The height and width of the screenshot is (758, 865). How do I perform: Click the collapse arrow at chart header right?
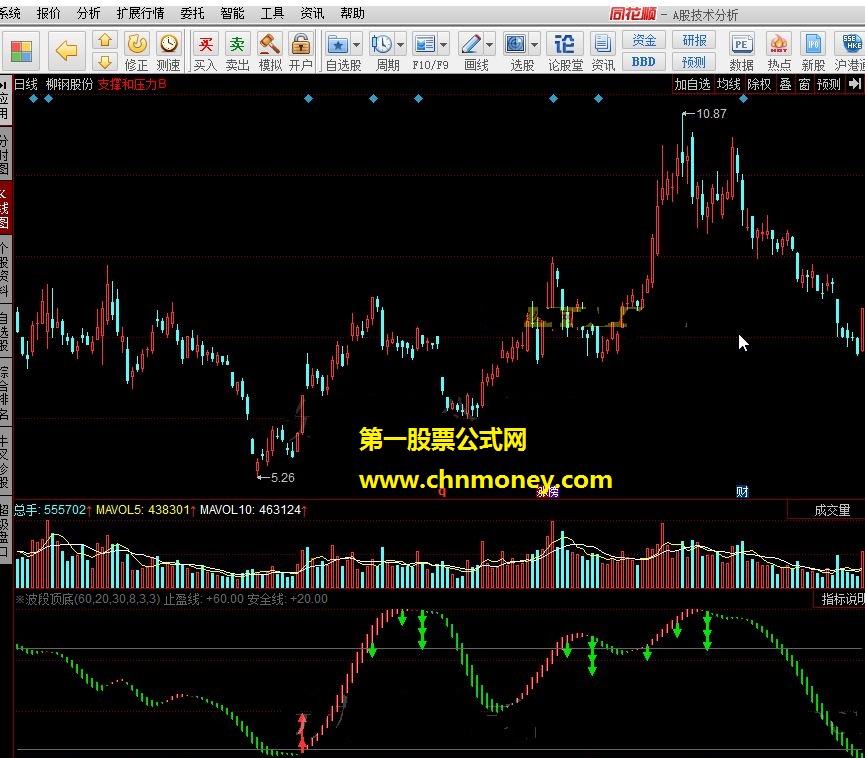(855, 84)
